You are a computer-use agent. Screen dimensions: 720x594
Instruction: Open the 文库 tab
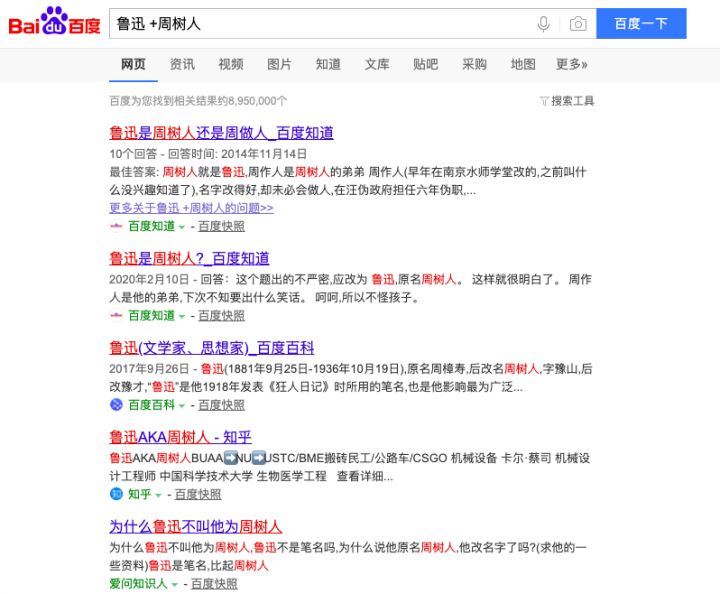377,64
